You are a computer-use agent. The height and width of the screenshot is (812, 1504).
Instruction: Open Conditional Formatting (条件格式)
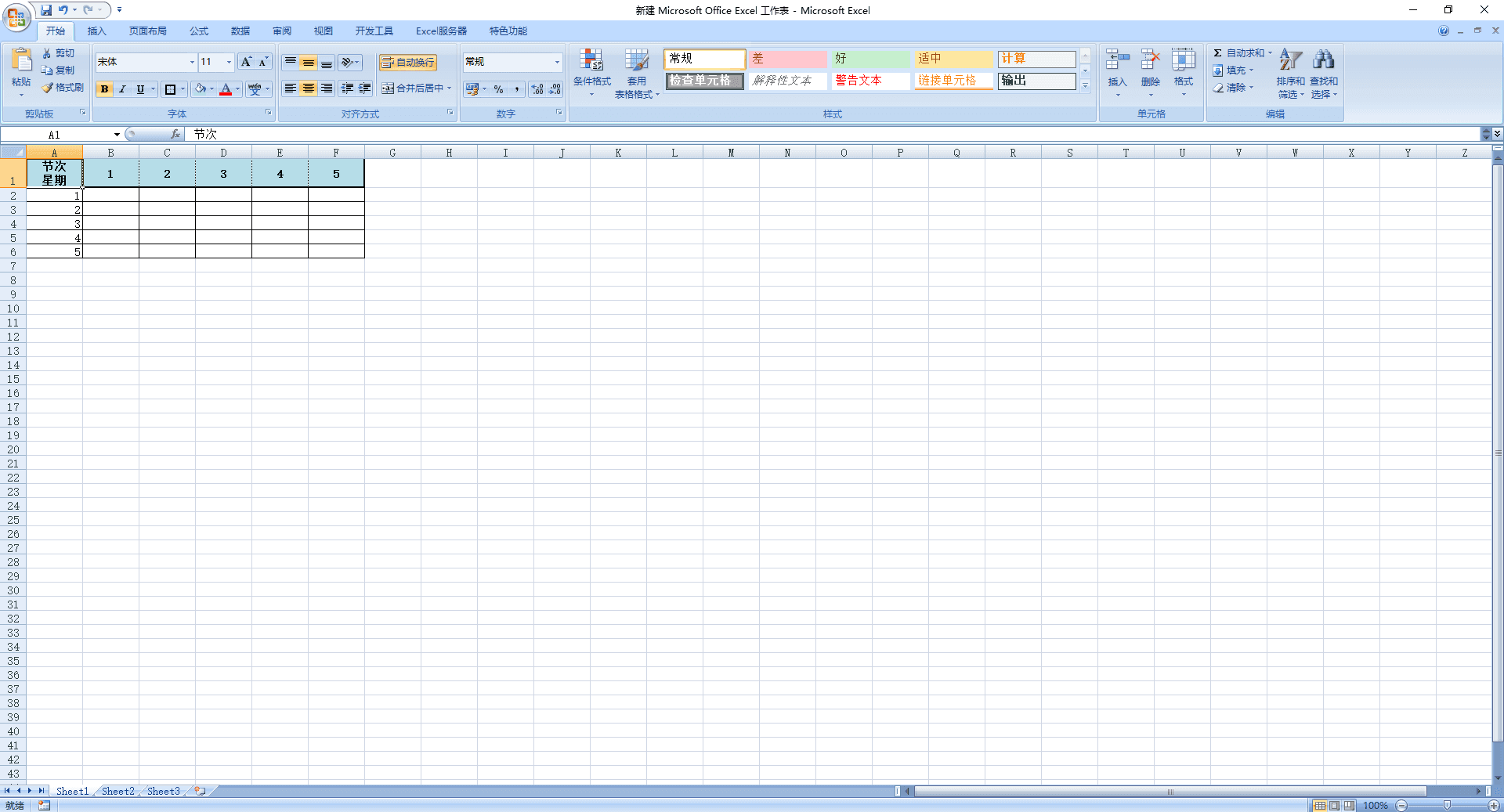point(591,72)
